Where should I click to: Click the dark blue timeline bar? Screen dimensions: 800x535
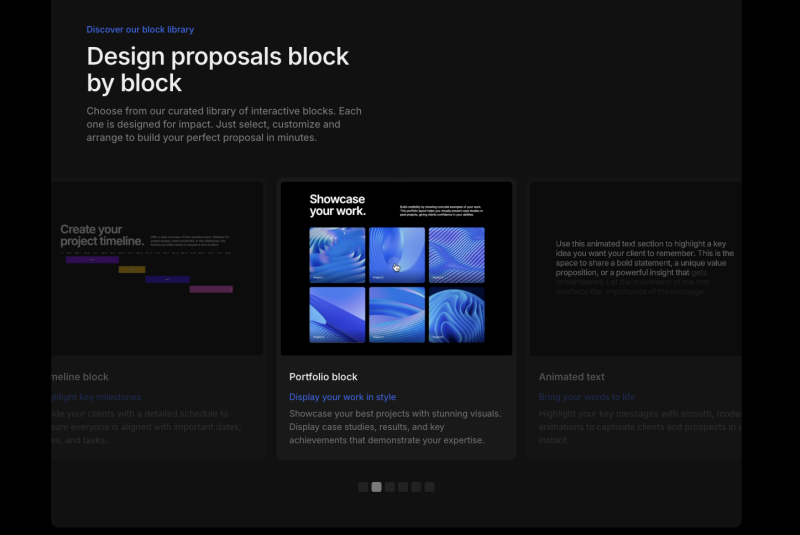tap(167, 279)
